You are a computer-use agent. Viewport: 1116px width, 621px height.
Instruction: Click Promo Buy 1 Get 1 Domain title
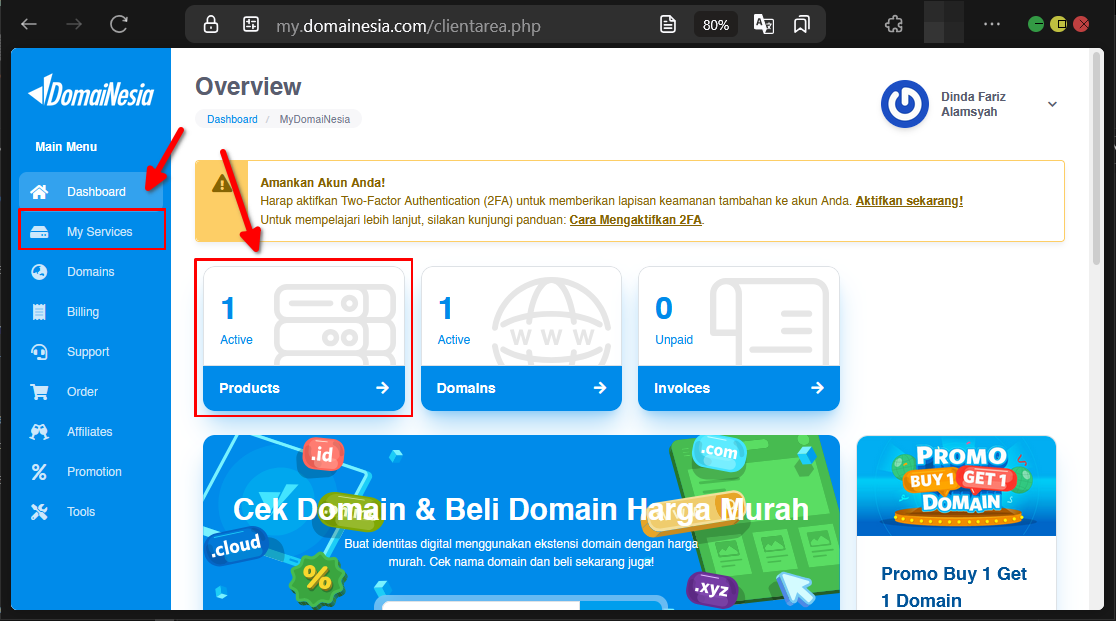954,587
